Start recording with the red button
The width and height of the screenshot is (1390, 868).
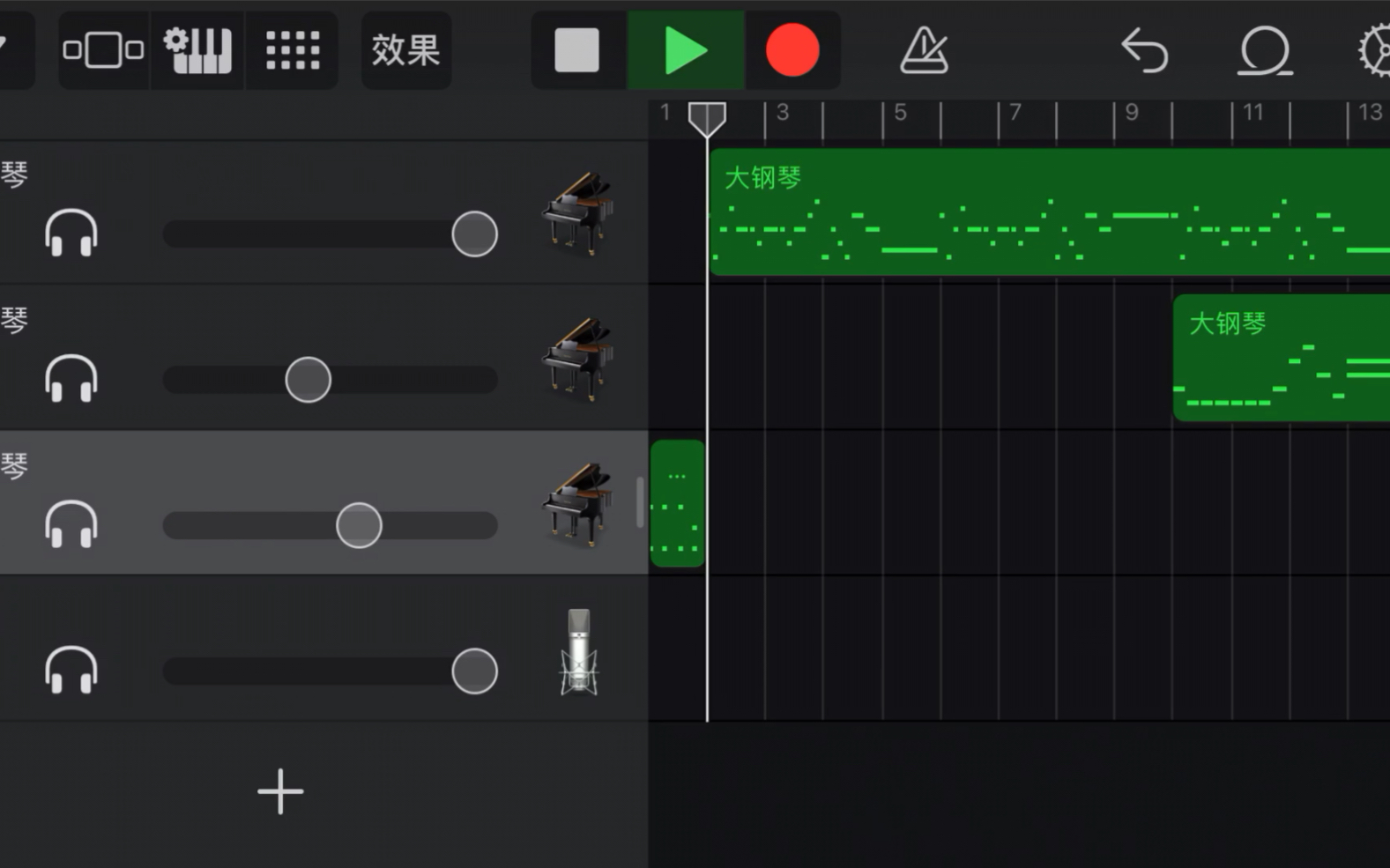[x=792, y=50]
